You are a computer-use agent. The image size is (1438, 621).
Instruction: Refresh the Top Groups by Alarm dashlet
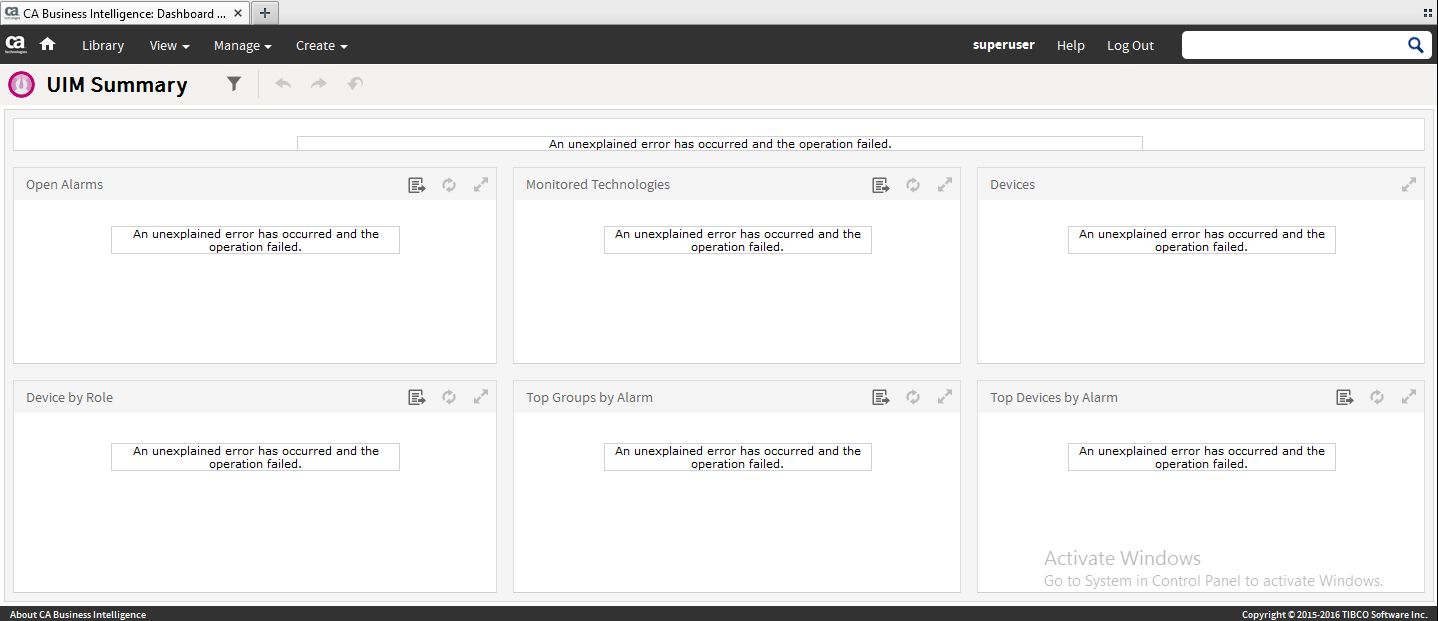coord(913,397)
